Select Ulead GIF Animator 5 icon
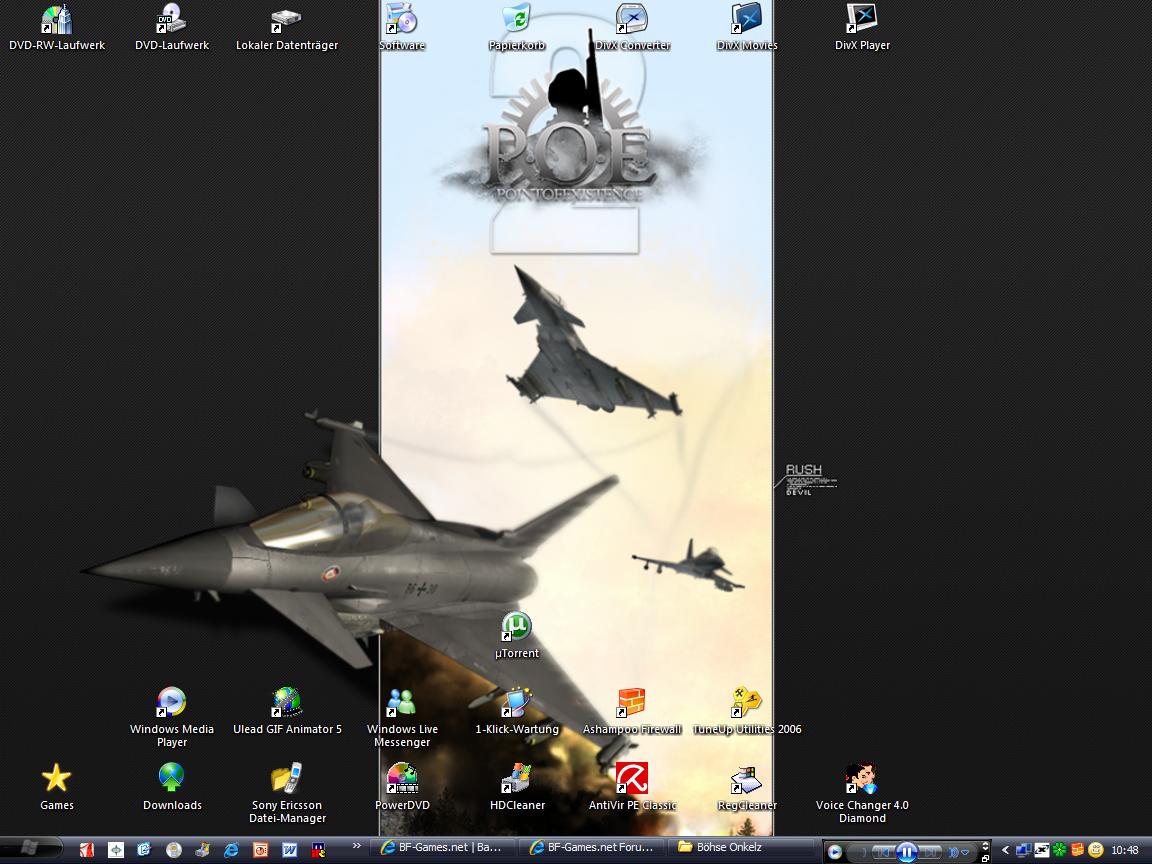 287,712
